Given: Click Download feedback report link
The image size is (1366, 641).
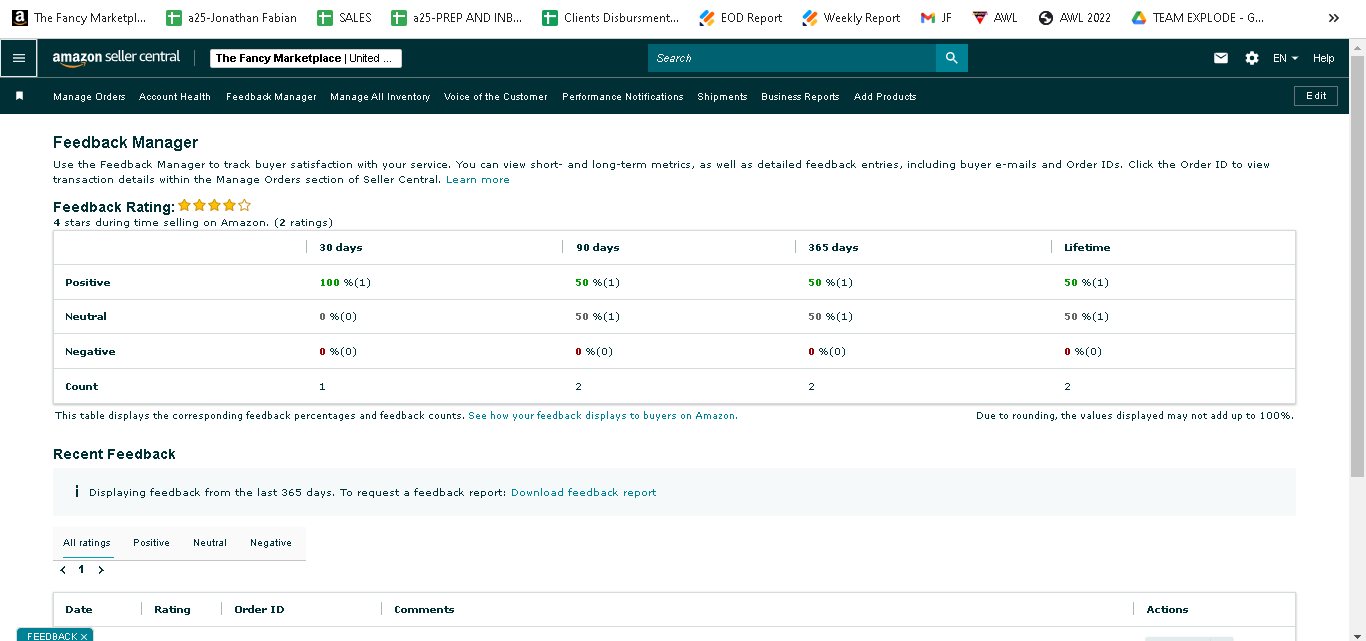Looking at the screenshot, I should coord(584,493).
